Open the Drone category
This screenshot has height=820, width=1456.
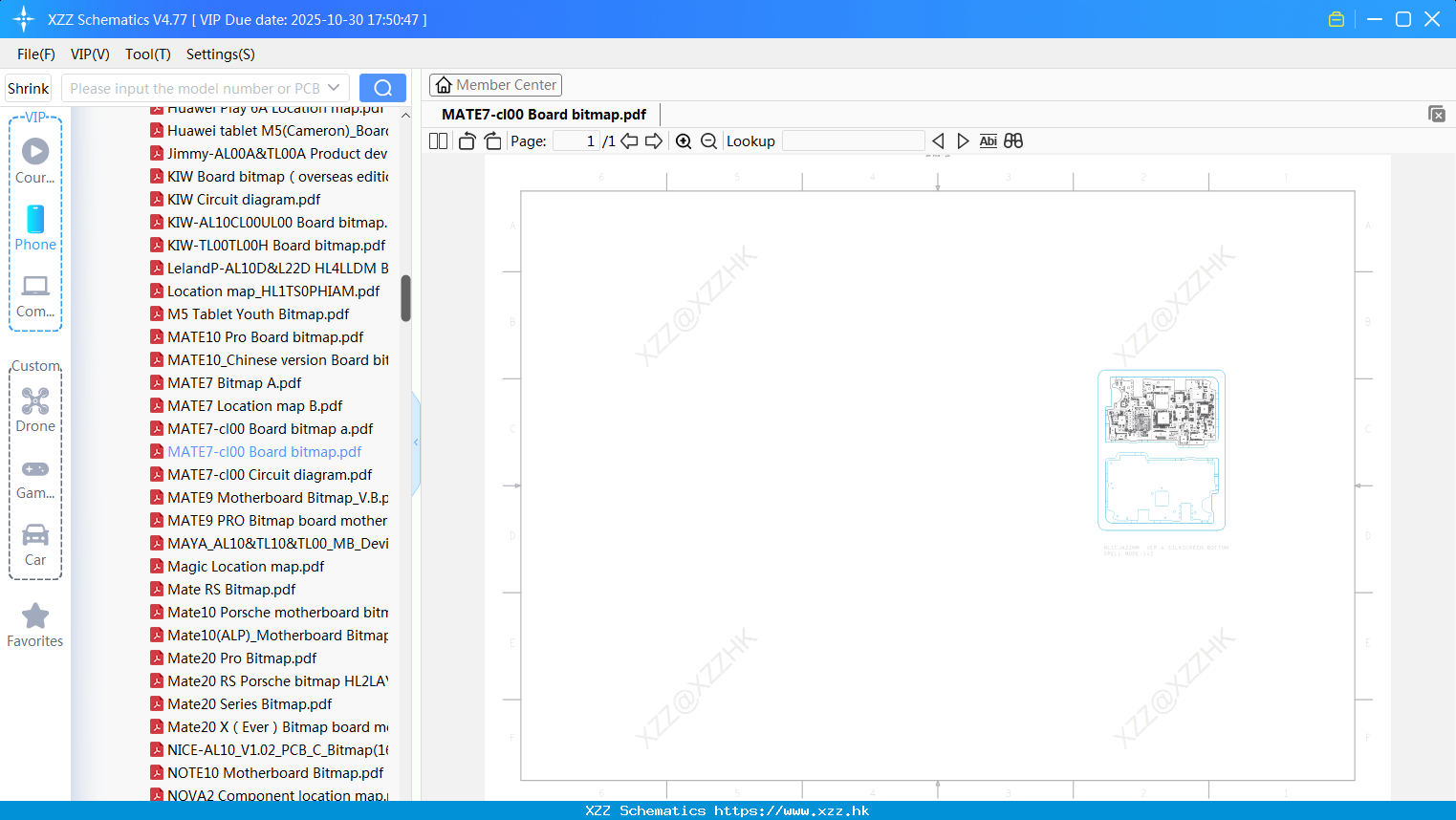pos(35,409)
